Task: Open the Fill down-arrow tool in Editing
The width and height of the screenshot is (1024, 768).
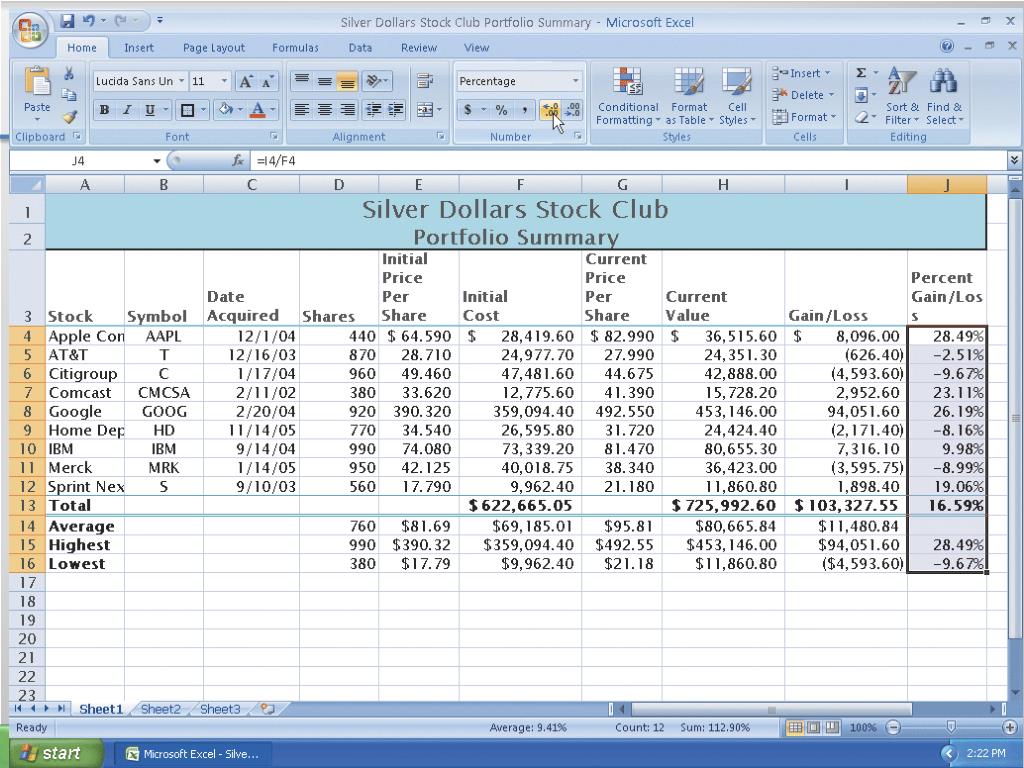Action: point(861,95)
